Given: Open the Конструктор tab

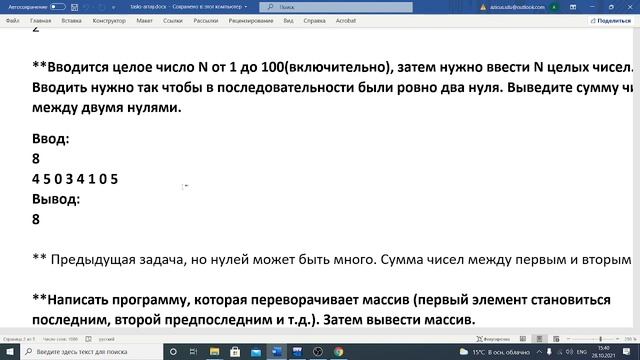Looking at the screenshot, I should pyautogui.click(x=109, y=20).
